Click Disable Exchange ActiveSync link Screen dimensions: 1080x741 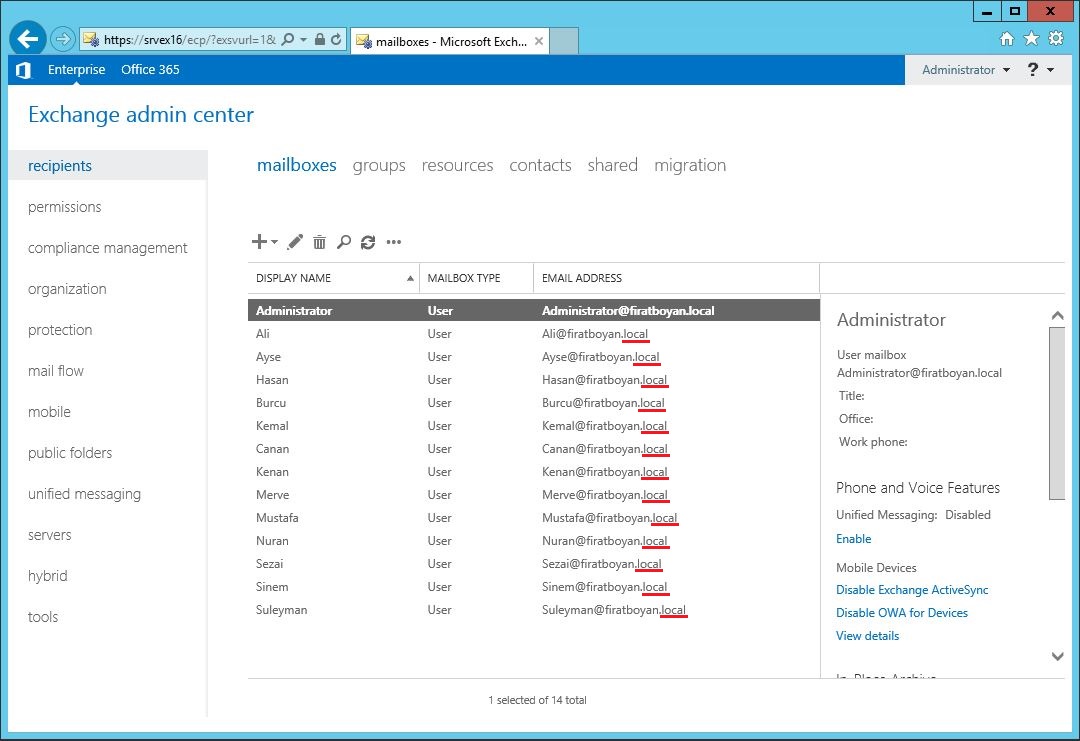click(x=912, y=589)
